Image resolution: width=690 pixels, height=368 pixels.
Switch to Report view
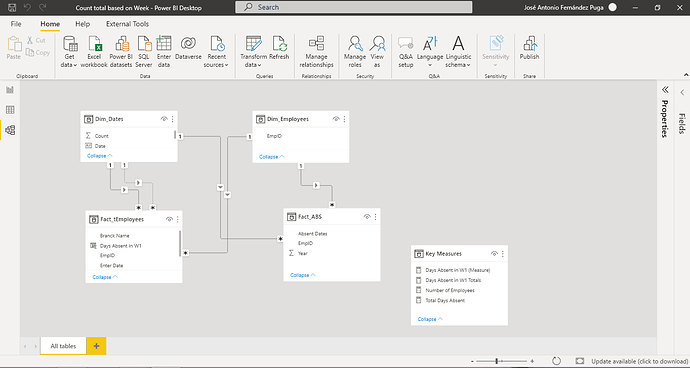10,90
